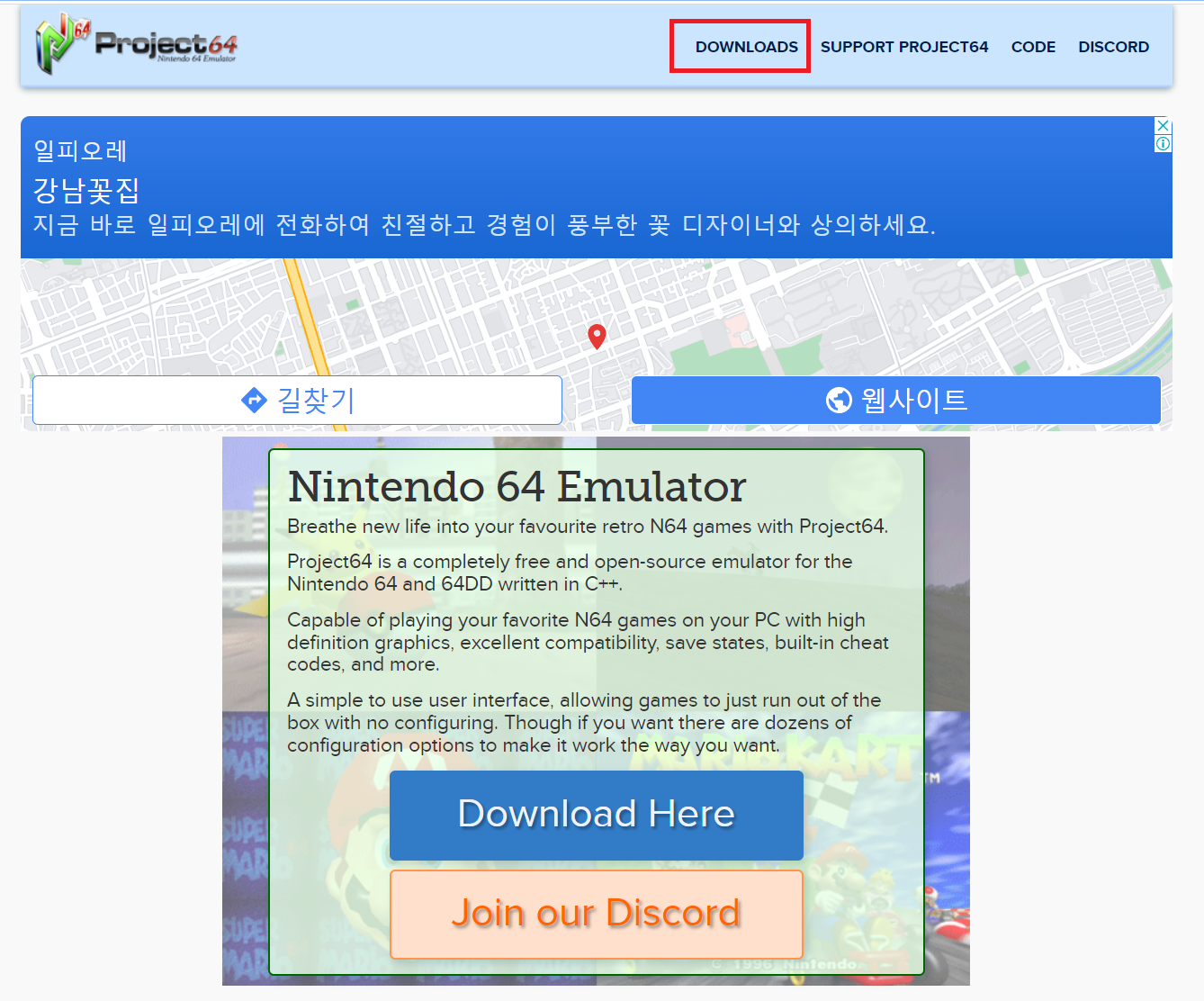Click the 'A simple to use user interface' paragraph
The width and height of the screenshot is (1204, 1001).
click(584, 722)
